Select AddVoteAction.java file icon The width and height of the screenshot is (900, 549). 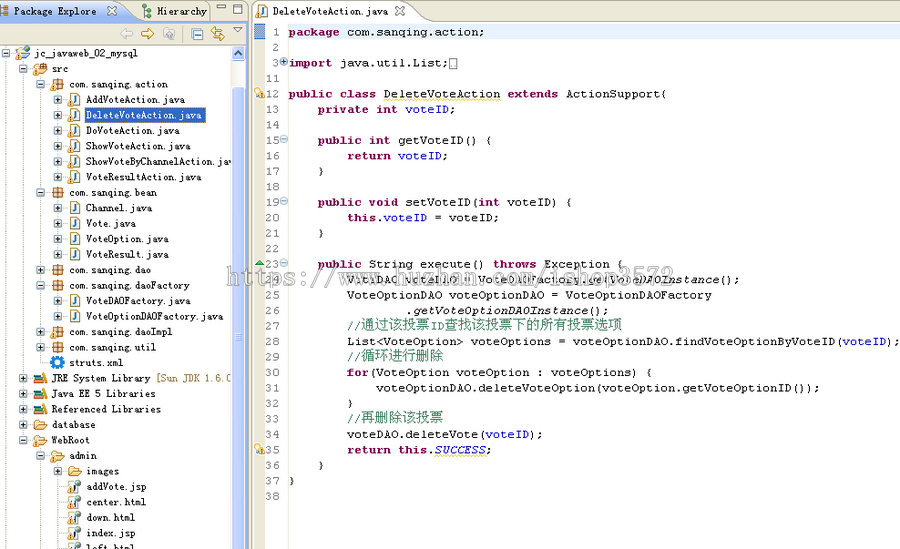(x=74, y=100)
